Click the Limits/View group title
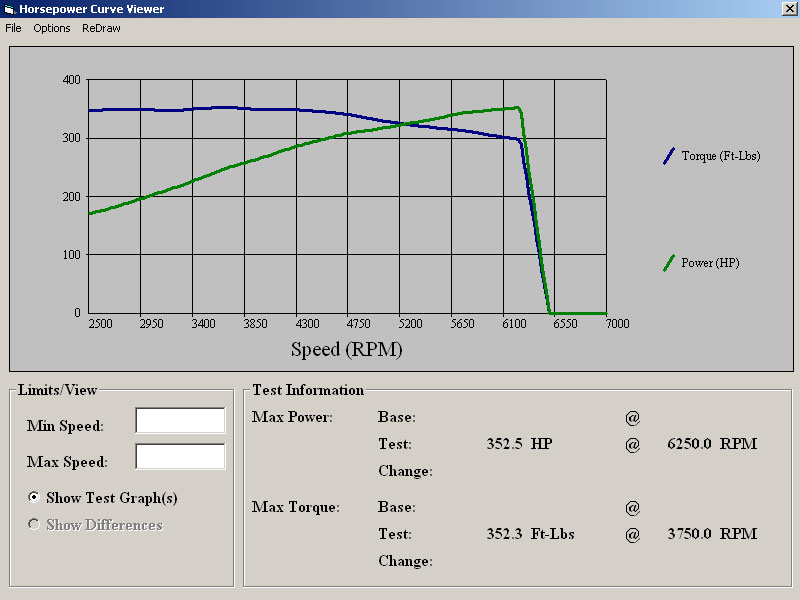This screenshot has width=800, height=600. pyautogui.click(x=57, y=390)
